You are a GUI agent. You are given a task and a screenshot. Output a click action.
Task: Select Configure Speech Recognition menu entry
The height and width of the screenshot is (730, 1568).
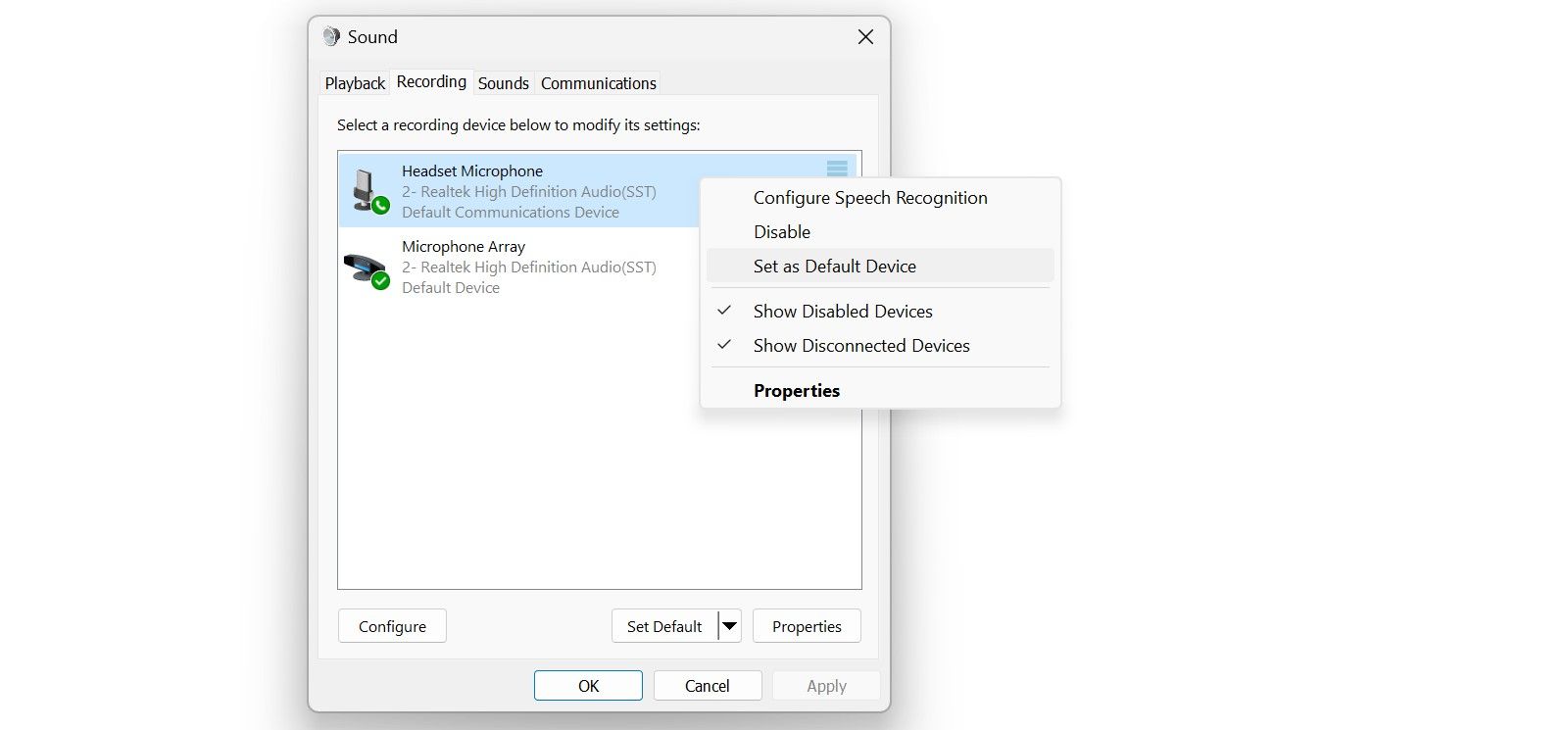click(870, 198)
